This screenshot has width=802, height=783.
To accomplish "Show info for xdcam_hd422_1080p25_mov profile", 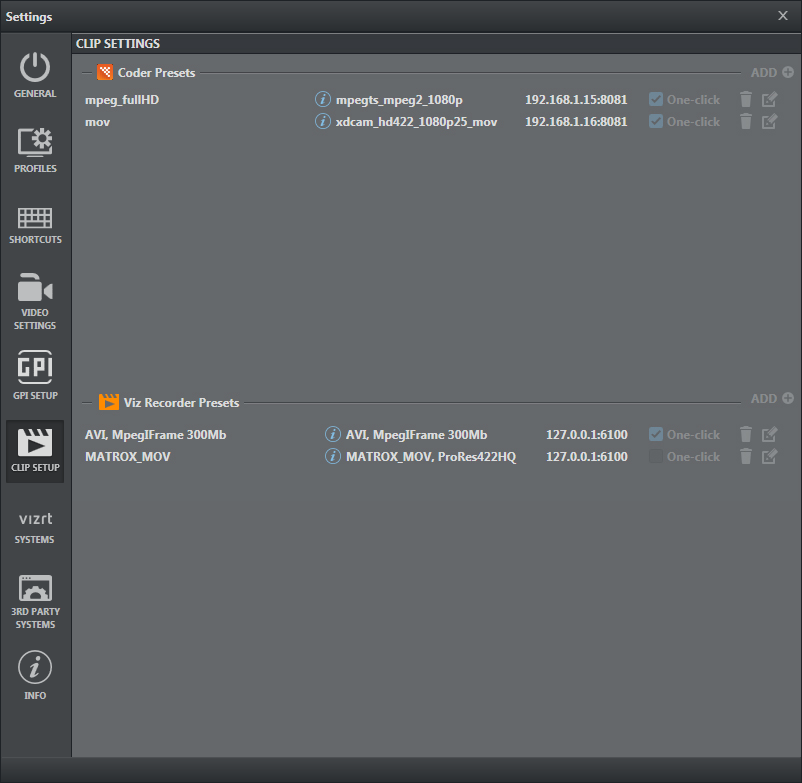I will coord(323,122).
